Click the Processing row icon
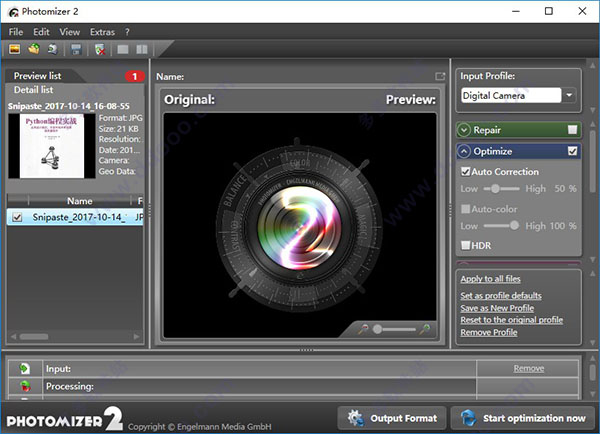Viewport: 600px width, 434px height. pos(25,386)
